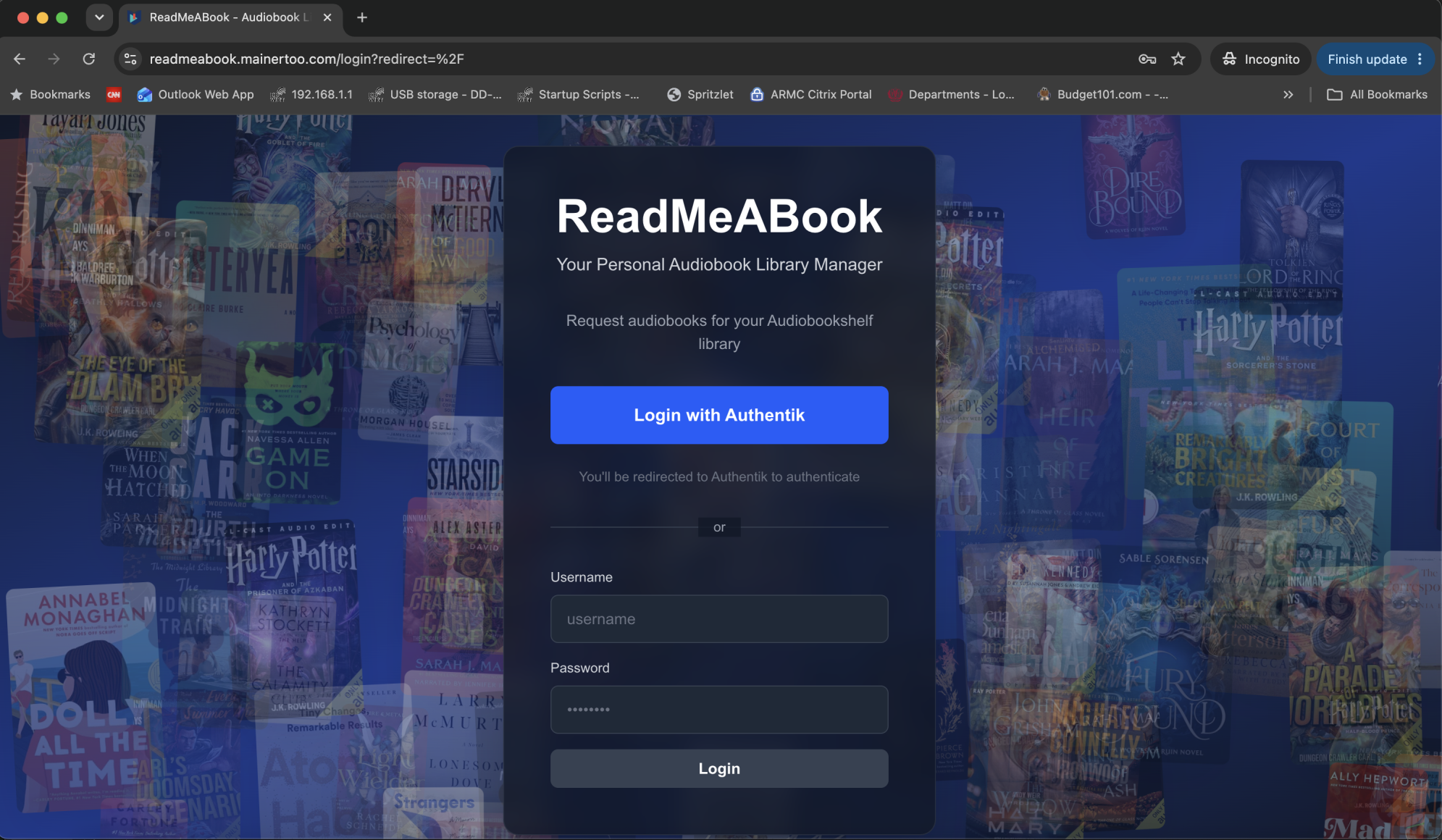The width and height of the screenshot is (1442, 840).
Task: Open the Outlook Web App bookmark
Action: point(196,94)
